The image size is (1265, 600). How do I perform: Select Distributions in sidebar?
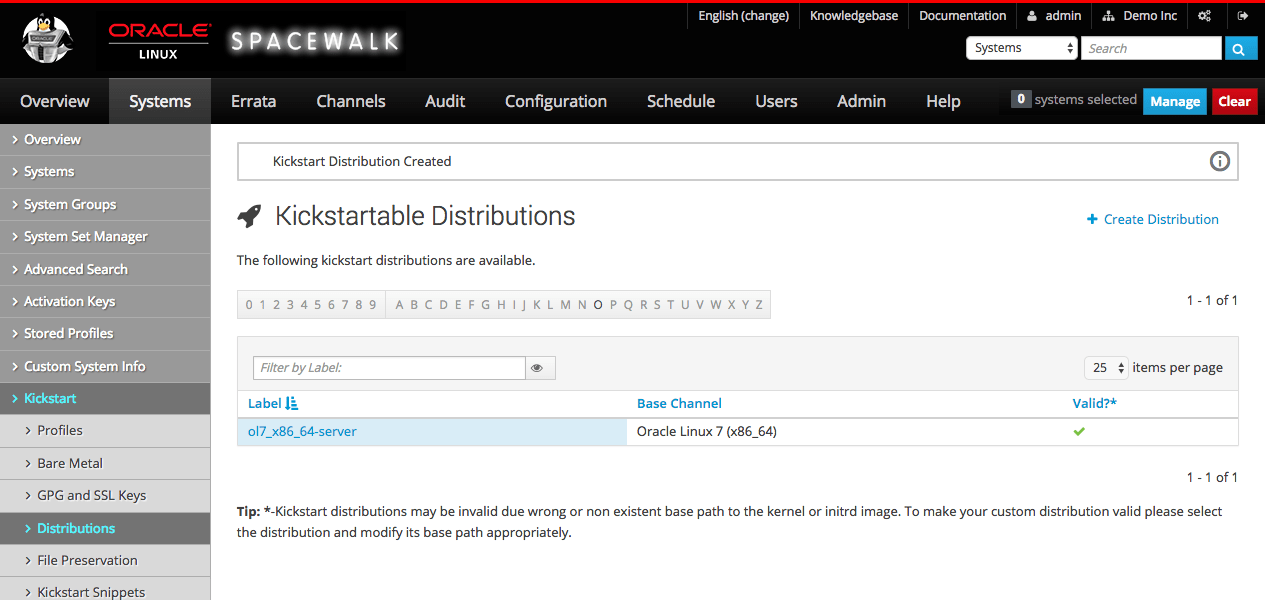tap(105, 528)
